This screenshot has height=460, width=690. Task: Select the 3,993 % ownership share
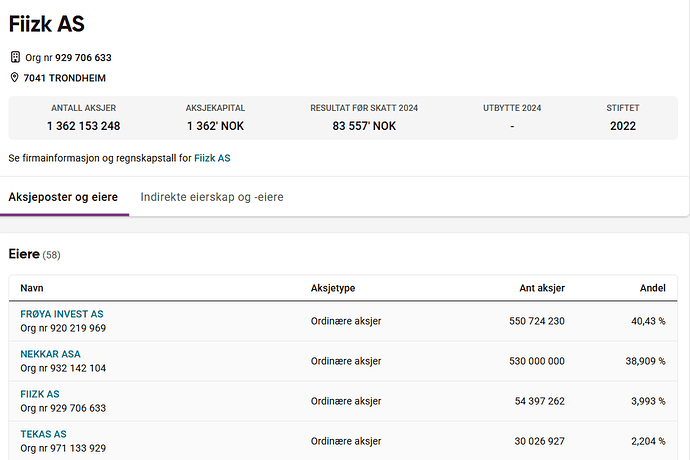click(648, 401)
